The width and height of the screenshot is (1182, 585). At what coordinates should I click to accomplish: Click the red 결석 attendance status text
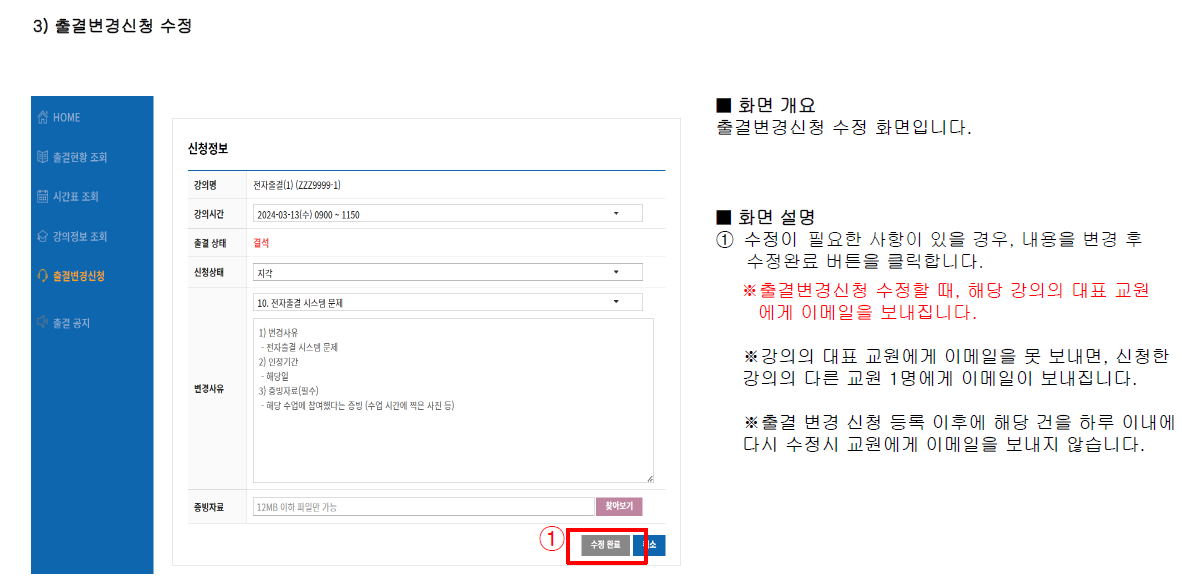[262, 243]
